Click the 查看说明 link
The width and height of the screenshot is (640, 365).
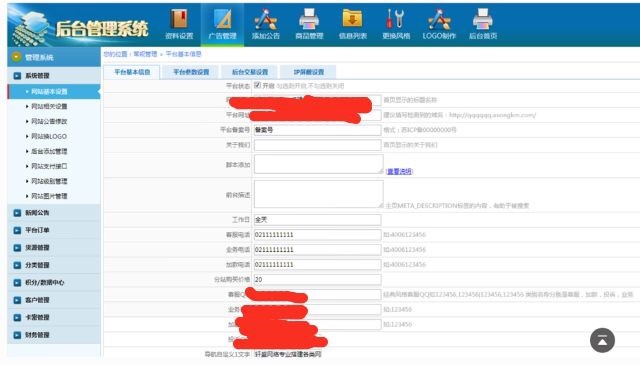click(x=399, y=171)
